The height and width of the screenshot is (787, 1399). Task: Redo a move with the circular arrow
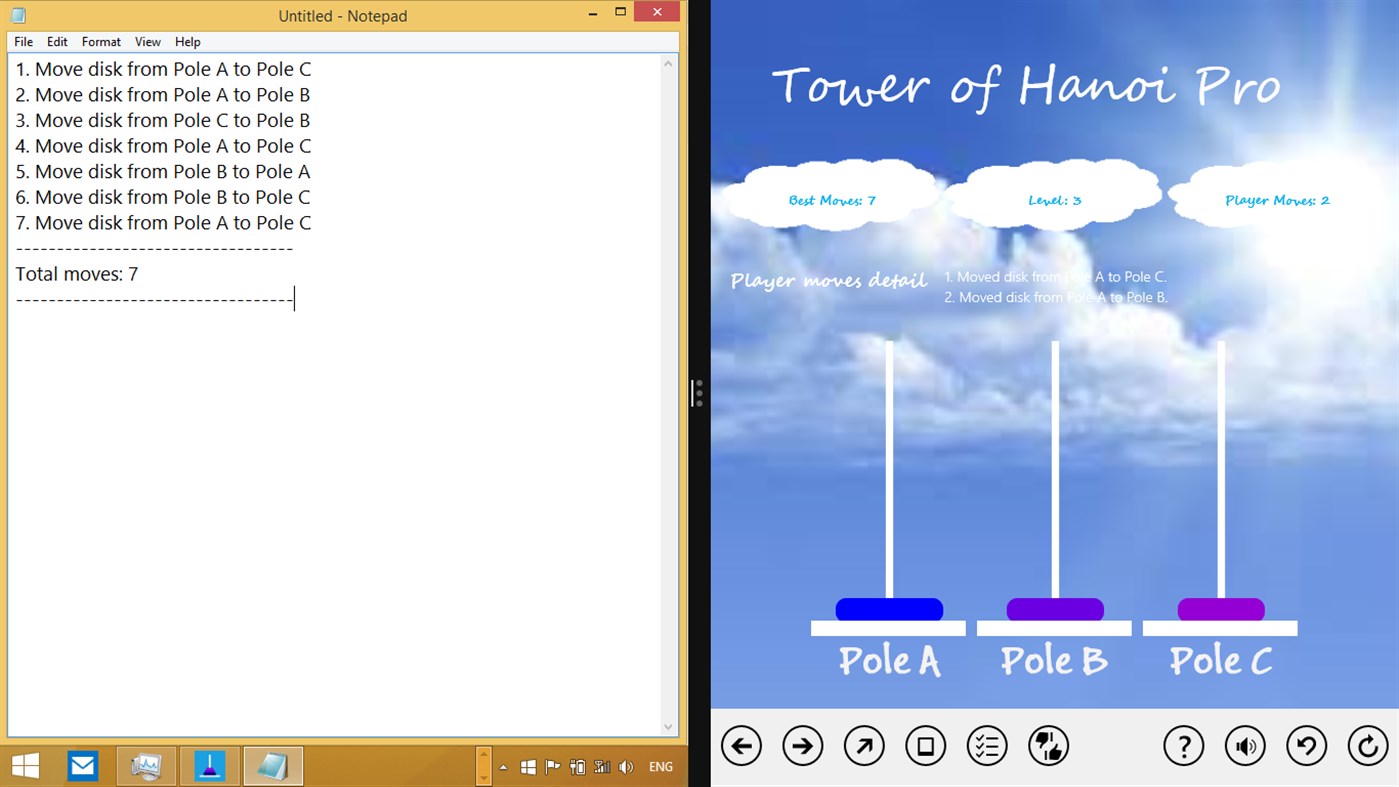(1367, 745)
